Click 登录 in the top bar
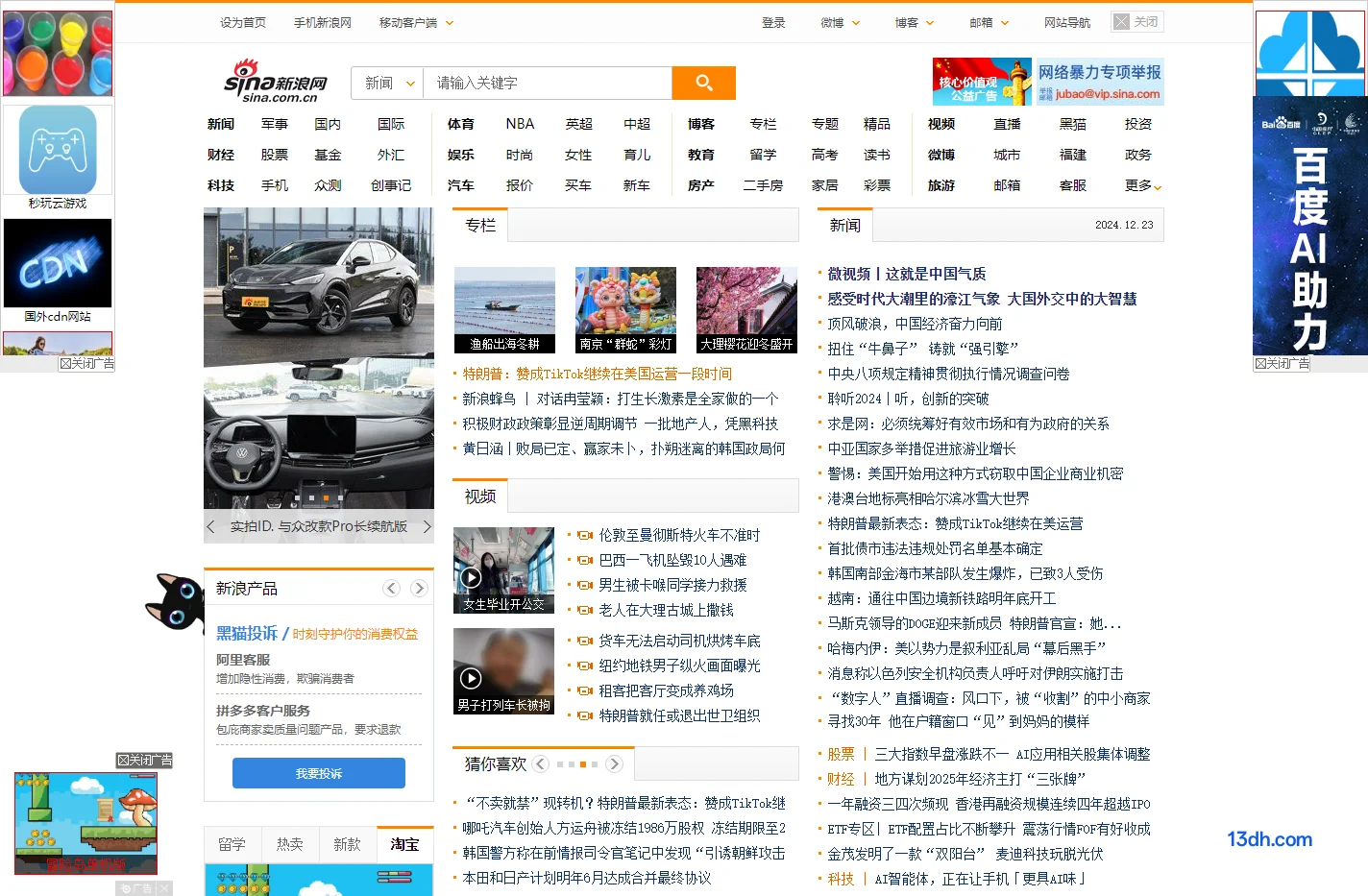This screenshot has width=1368, height=896. (773, 22)
